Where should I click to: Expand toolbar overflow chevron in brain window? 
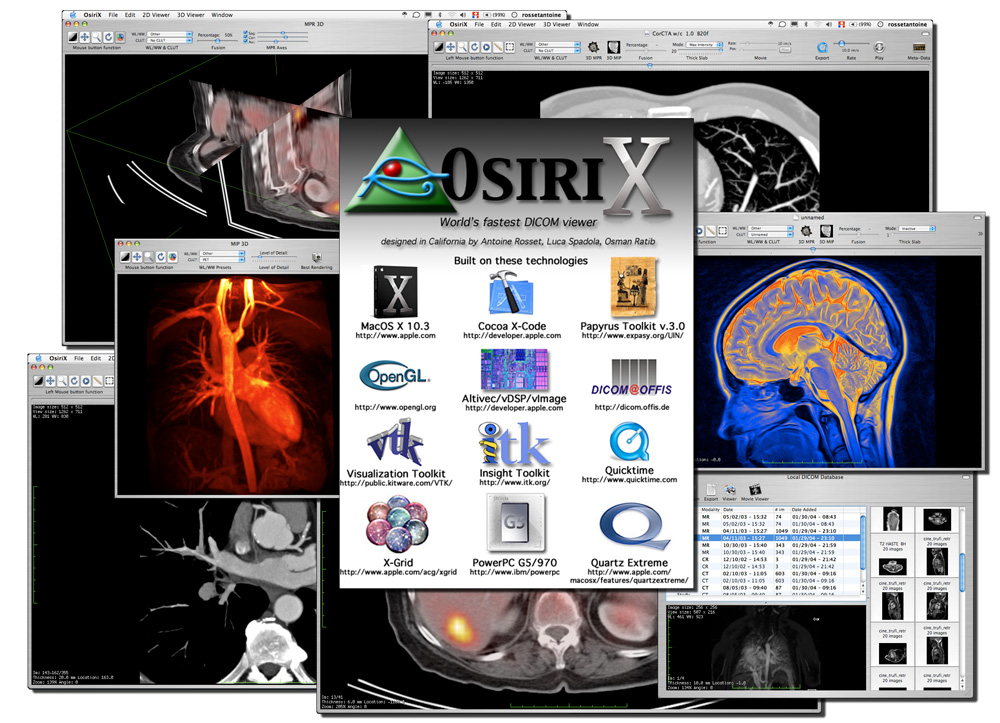(980, 233)
